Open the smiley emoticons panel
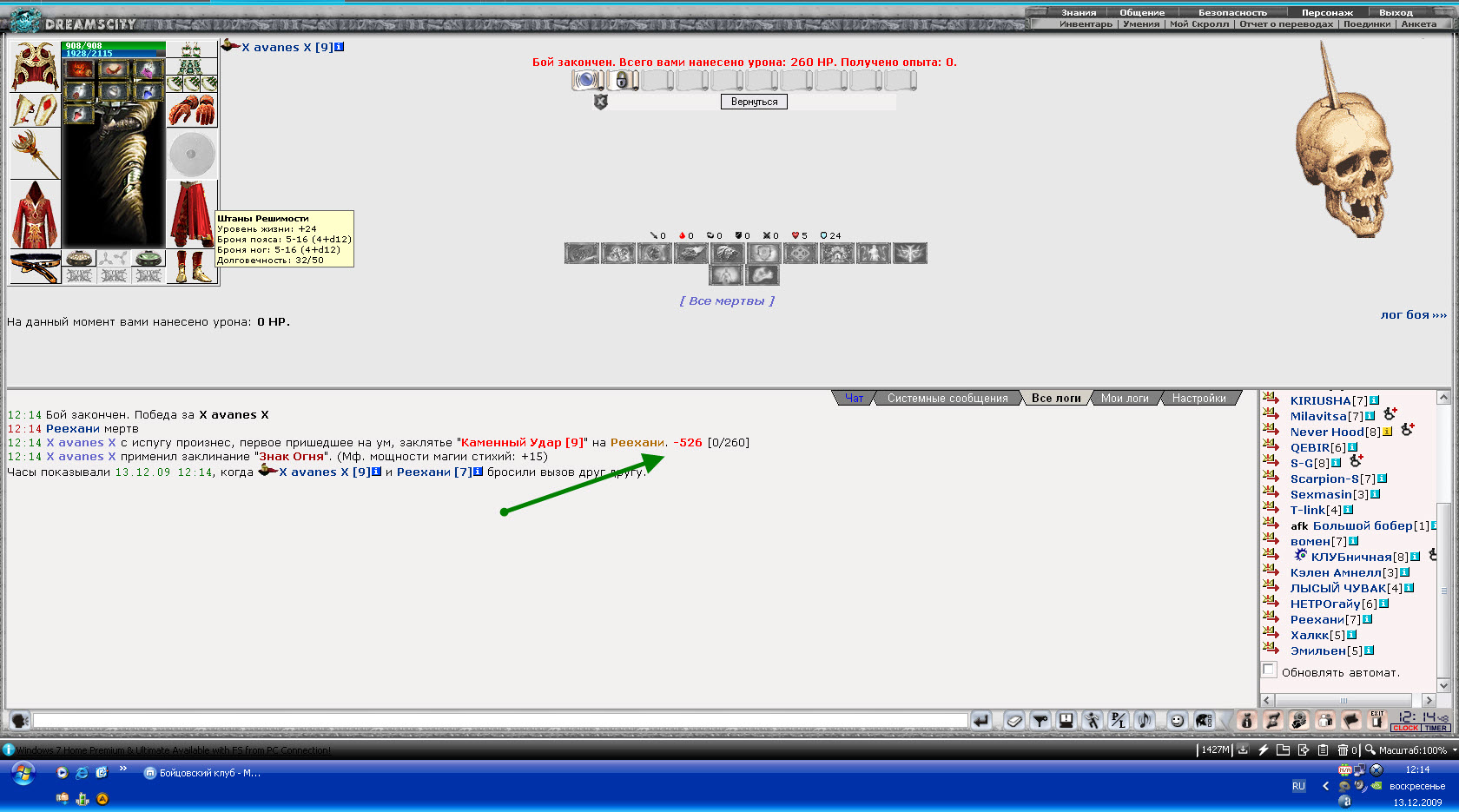This screenshot has width=1459, height=812. [1177, 720]
